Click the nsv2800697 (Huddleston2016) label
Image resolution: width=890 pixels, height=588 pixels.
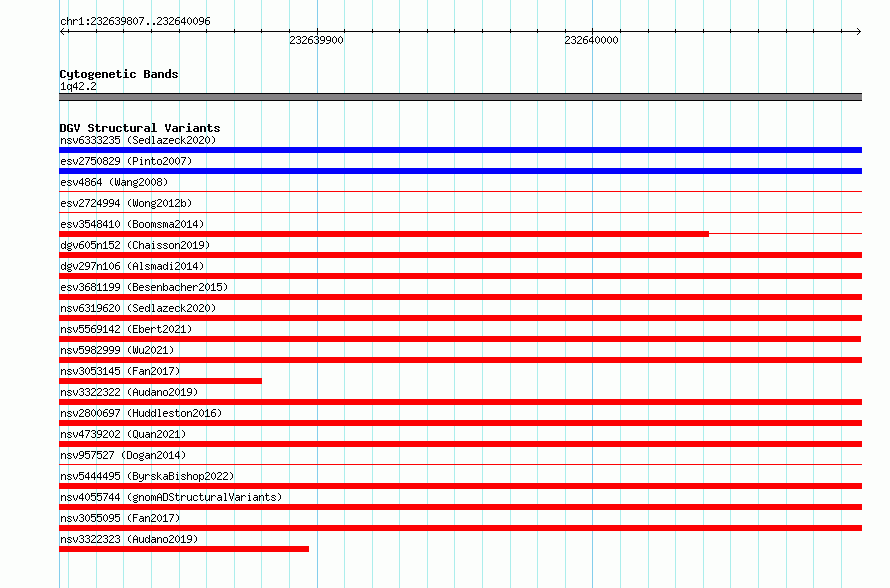[141, 413]
